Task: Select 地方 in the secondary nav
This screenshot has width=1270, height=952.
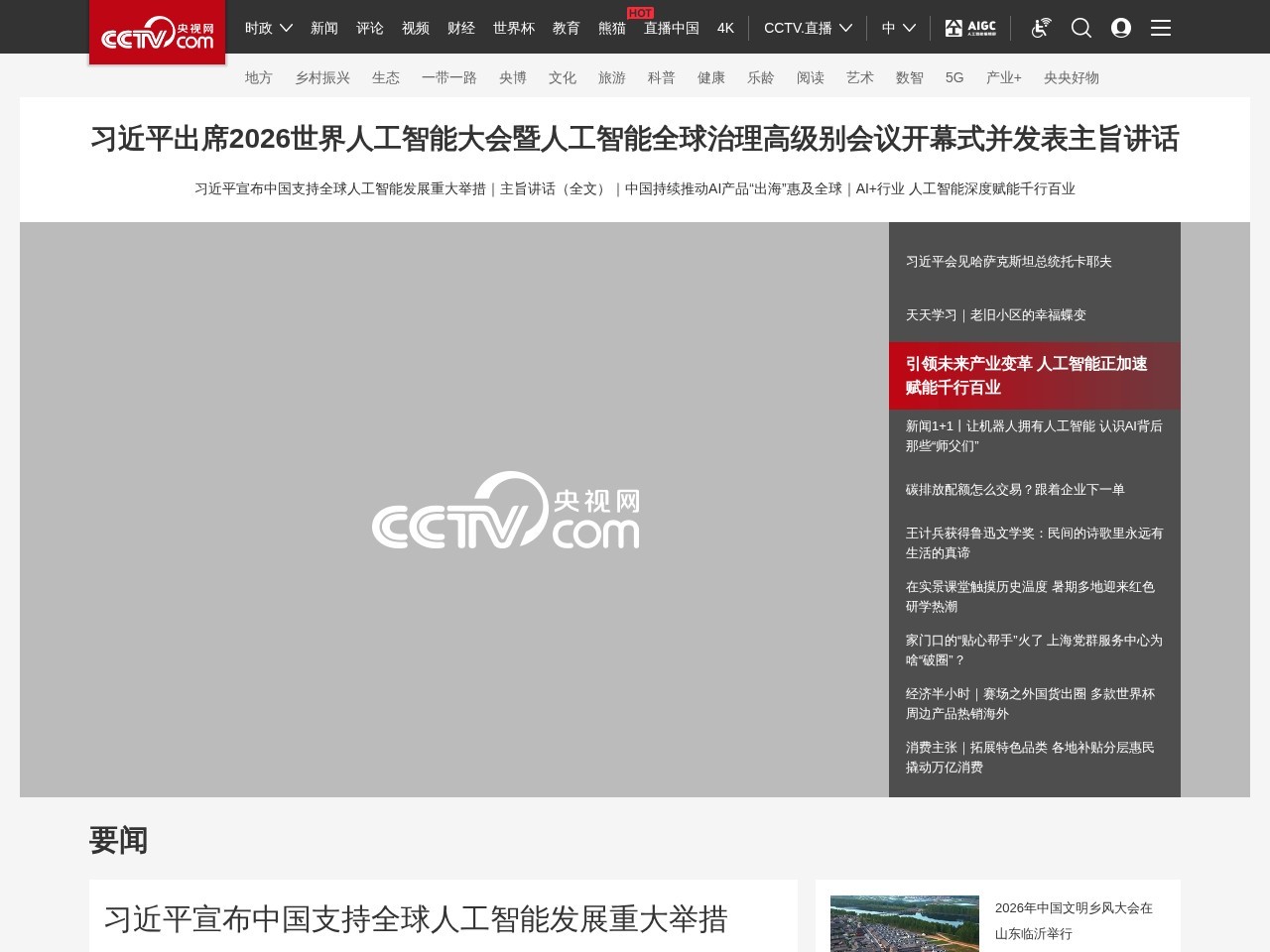Action: coord(259,77)
